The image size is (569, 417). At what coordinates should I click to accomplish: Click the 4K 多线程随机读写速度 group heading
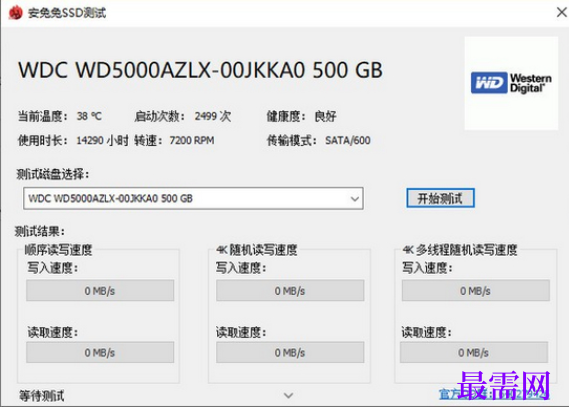[x=460, y=250]
